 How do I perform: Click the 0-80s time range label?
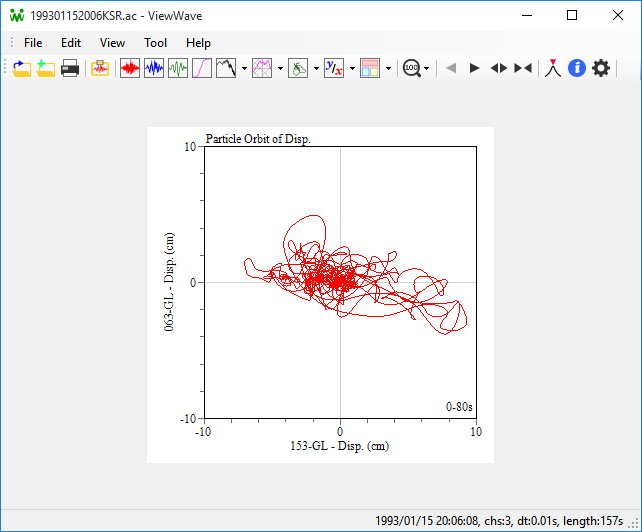[459, 407]
